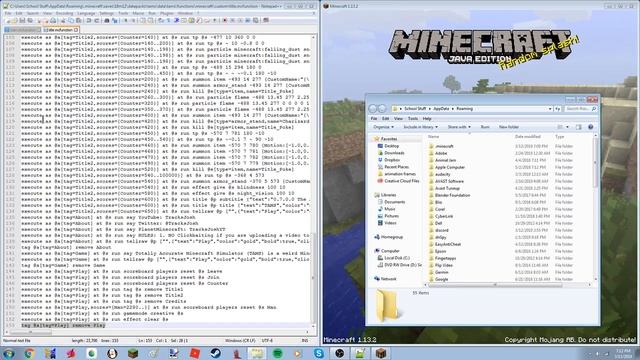Image resolution: width=640 pixels, height=360 pixels.
Task: Select the discord folder
Action: click(442, 230)
